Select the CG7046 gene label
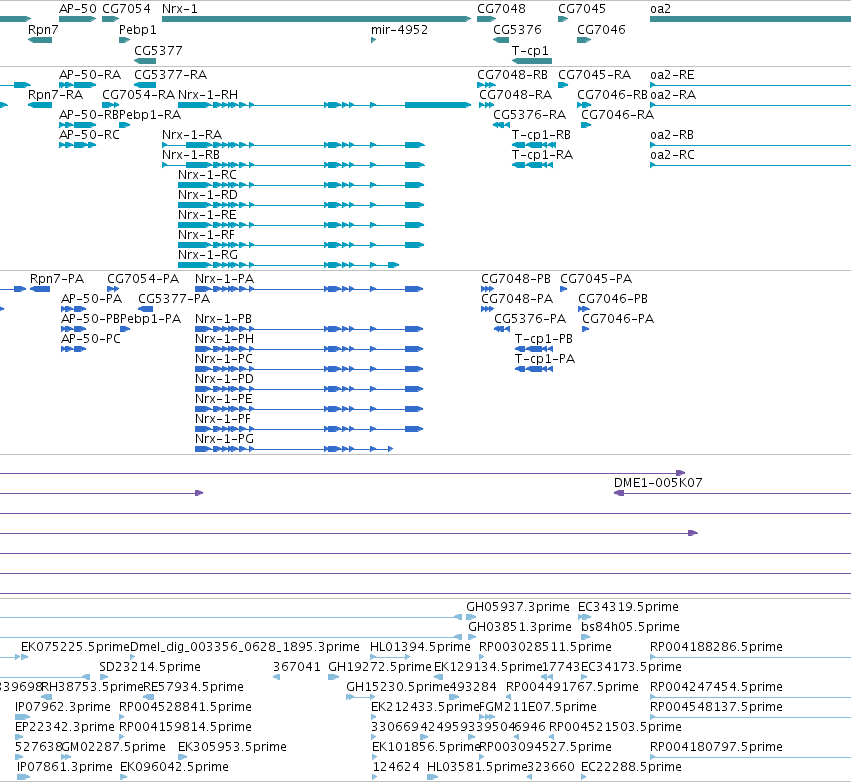 (601, 30)
